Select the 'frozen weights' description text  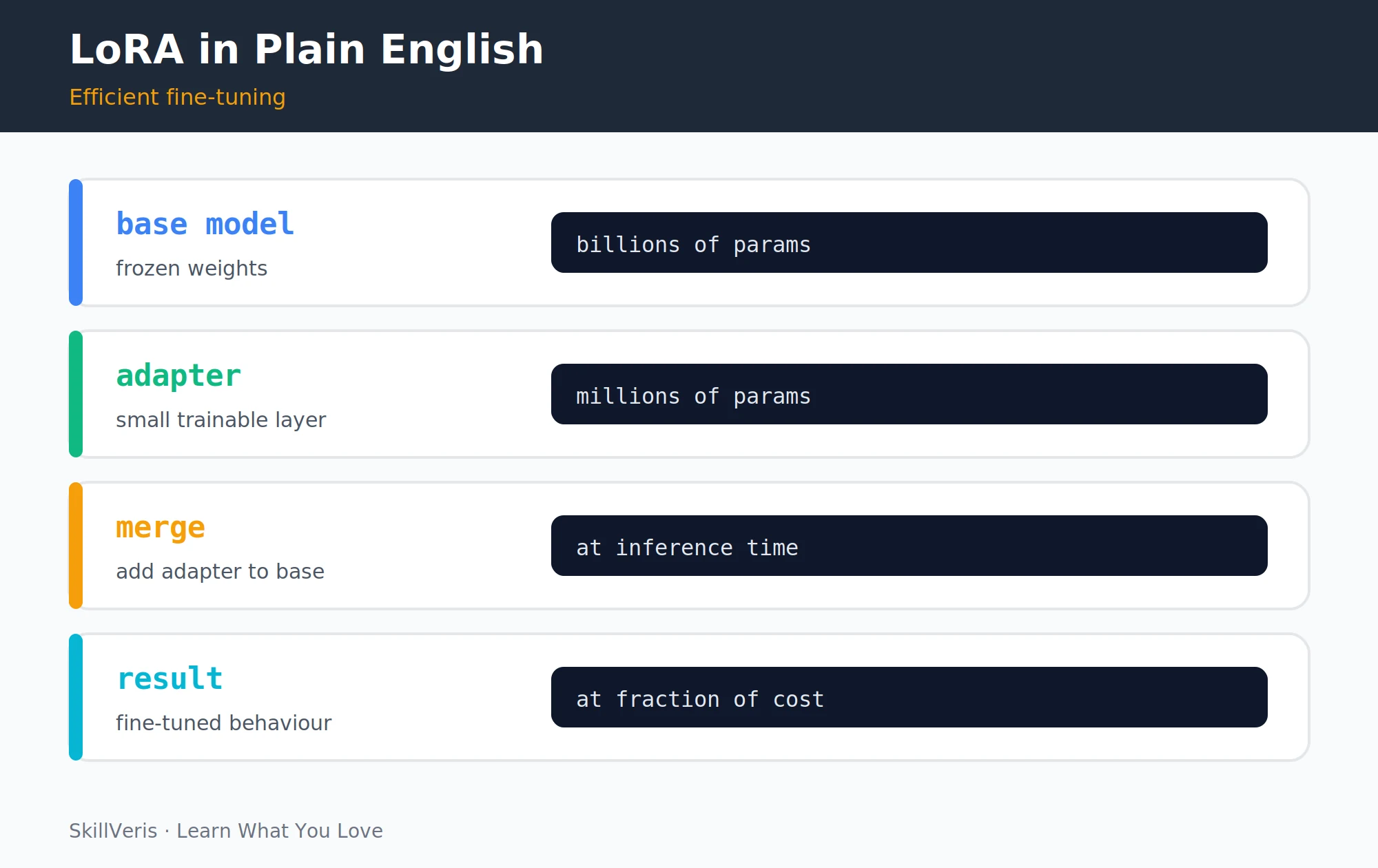(x=192, y=268)
